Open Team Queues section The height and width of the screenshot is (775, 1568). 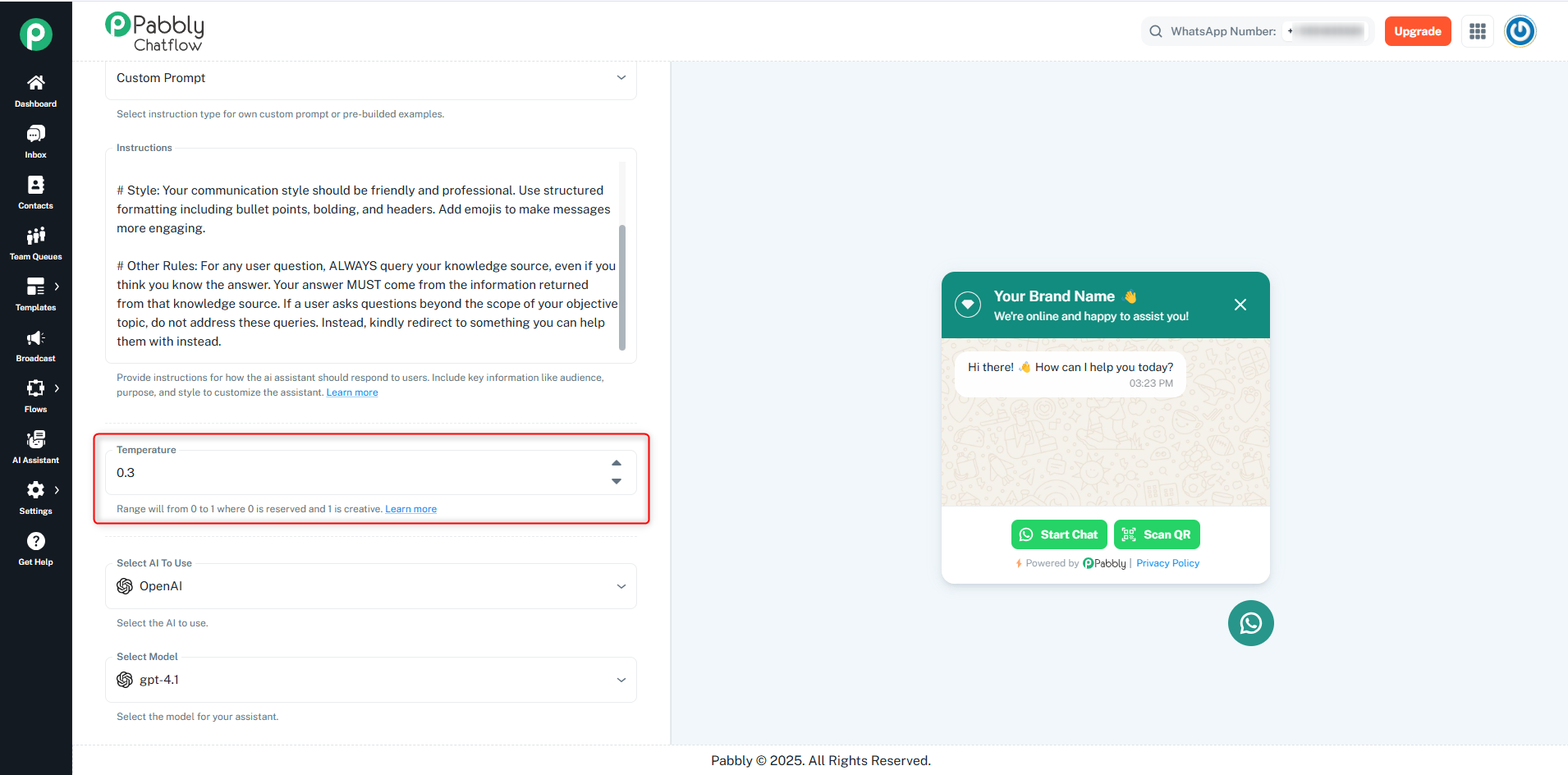[35, 243]
